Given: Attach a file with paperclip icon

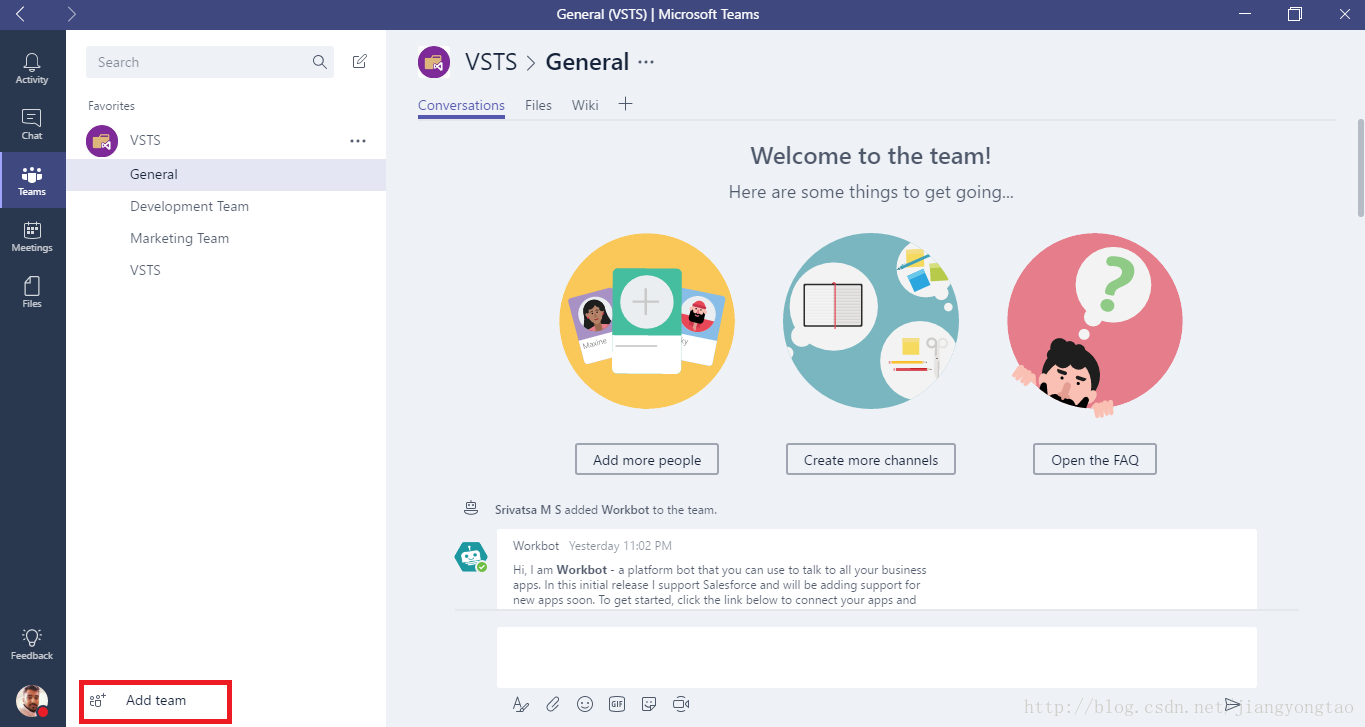Looking at the screenshot, I should [553, 704].
